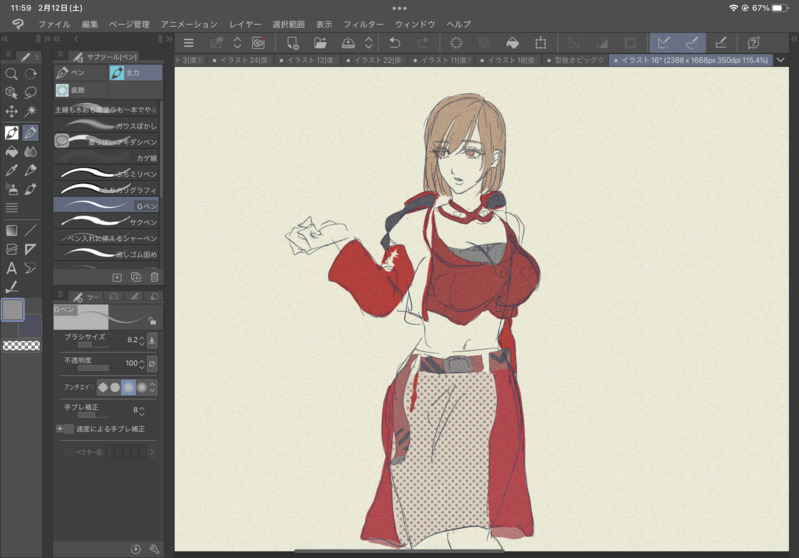Open the anti-aliasing stepper dropdown

coord(153,387)
